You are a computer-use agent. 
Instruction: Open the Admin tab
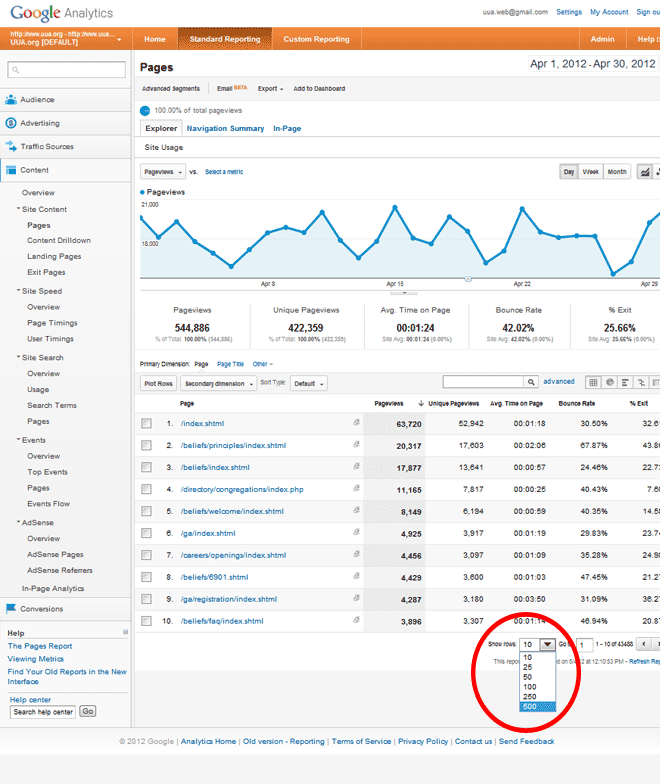(x=602, y=39)
